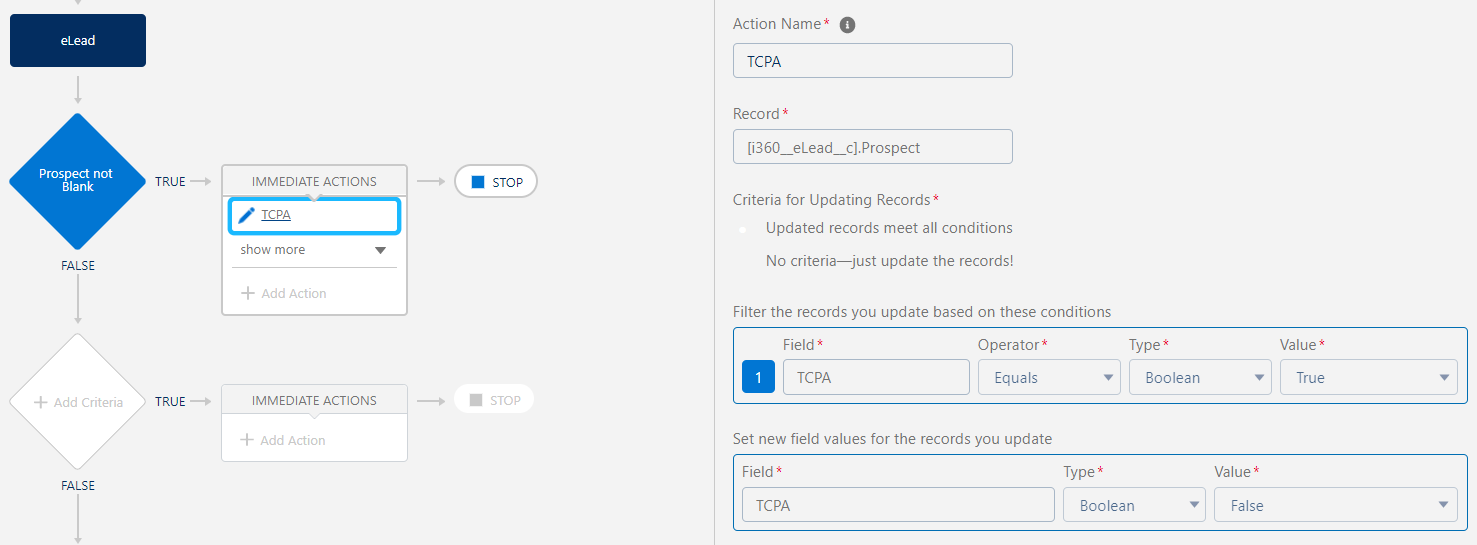
Task: Click 'Set new field values' heading
Action: tap(892, 439)
